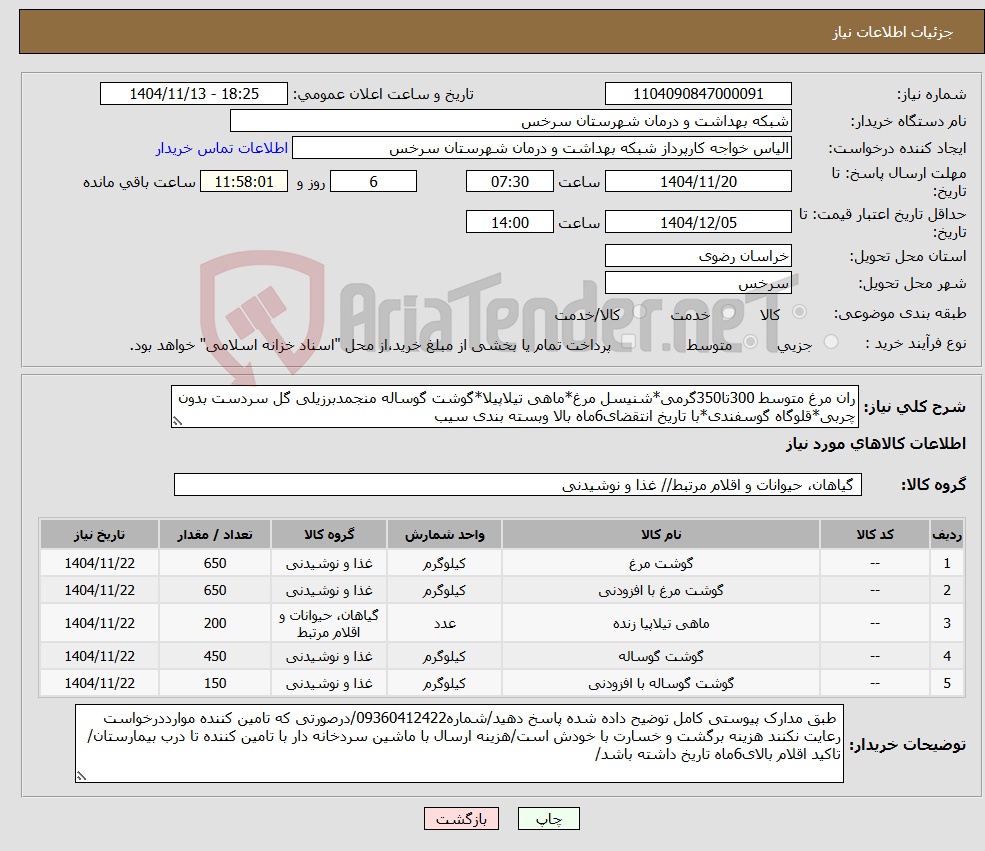Click the چاپ print button
Screen dimensions: 985x851
[548, 818]
